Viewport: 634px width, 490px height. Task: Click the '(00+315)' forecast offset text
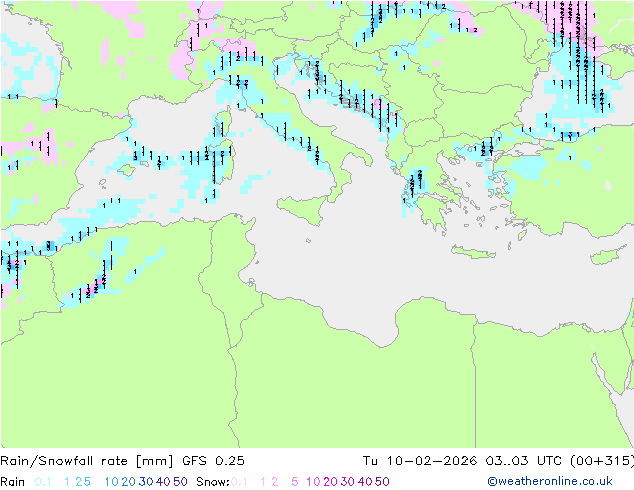[x=602, y=461]
